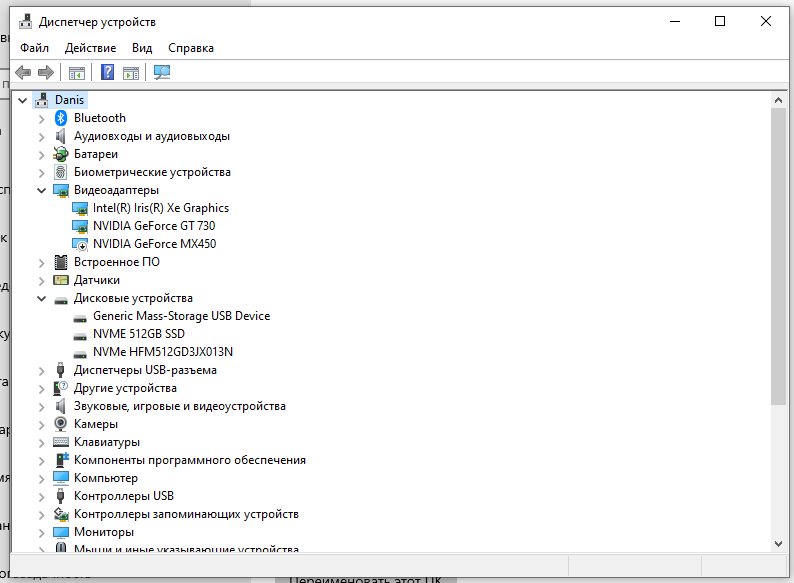Click the scrollbar down arrow
794x583 pixels.
pyautogui.click(x=778, y=544)
